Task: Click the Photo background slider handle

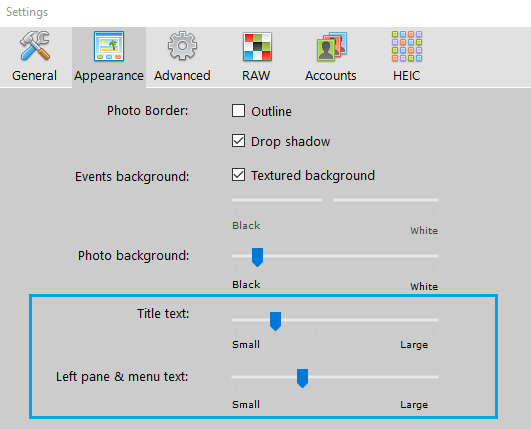Action: [257, 257]
